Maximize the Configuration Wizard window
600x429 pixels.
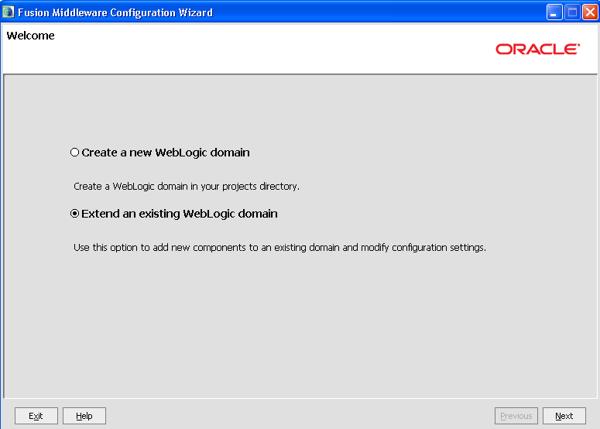click(x=570, y=10)
